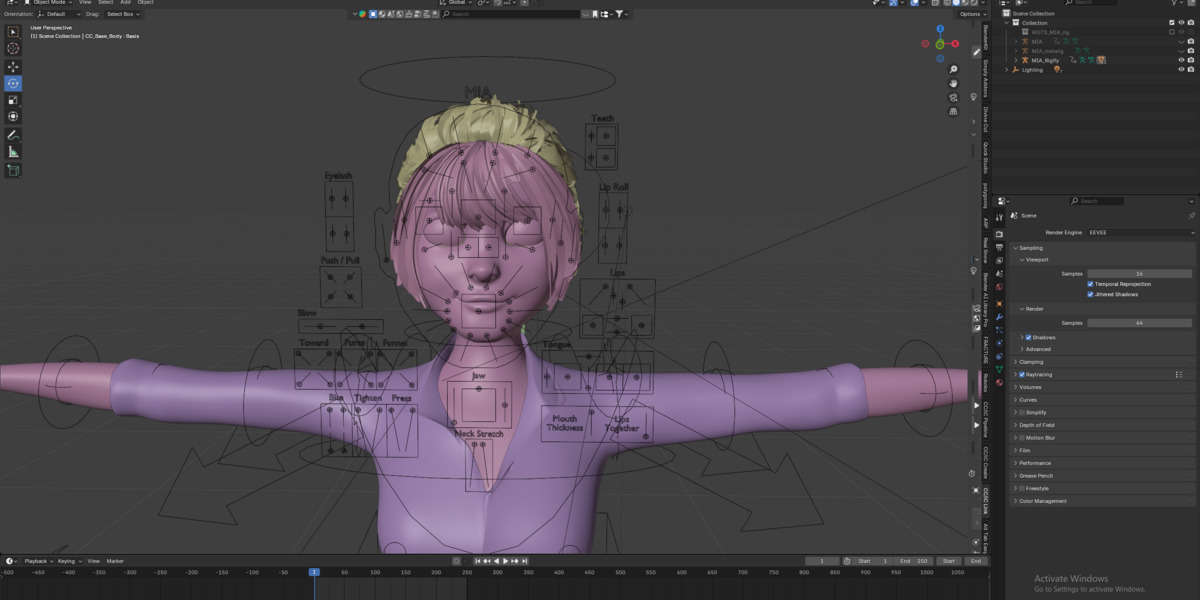This screenshot has width=1200, height=600.
Task: Adjust the Viewport Samples value field
Action: pos(1140,273)
